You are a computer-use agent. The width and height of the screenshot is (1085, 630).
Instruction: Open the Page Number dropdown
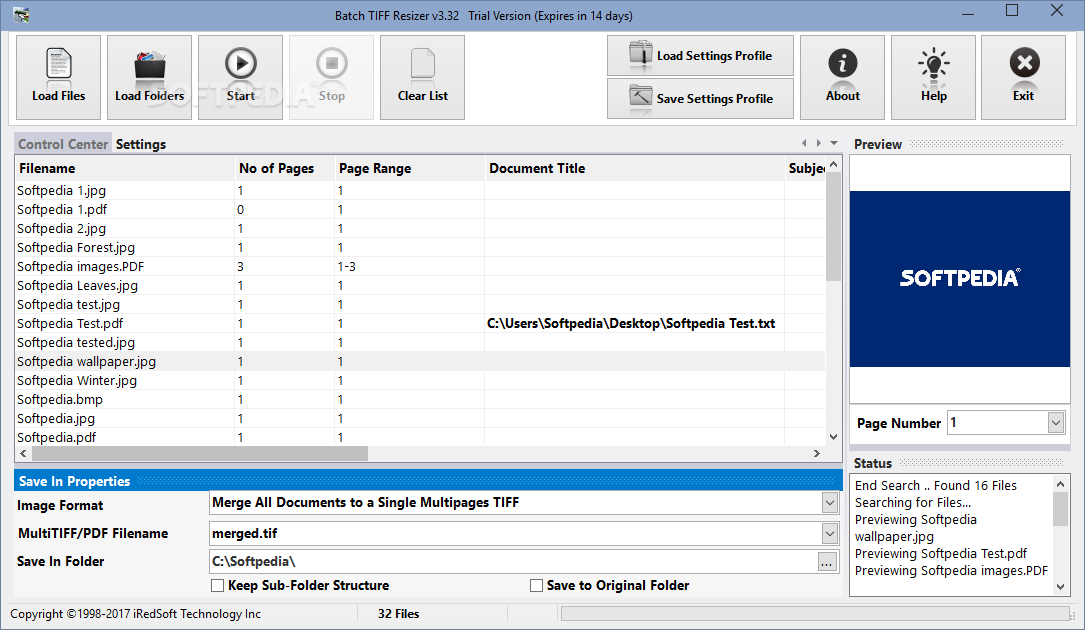(x=1055, y=422)
